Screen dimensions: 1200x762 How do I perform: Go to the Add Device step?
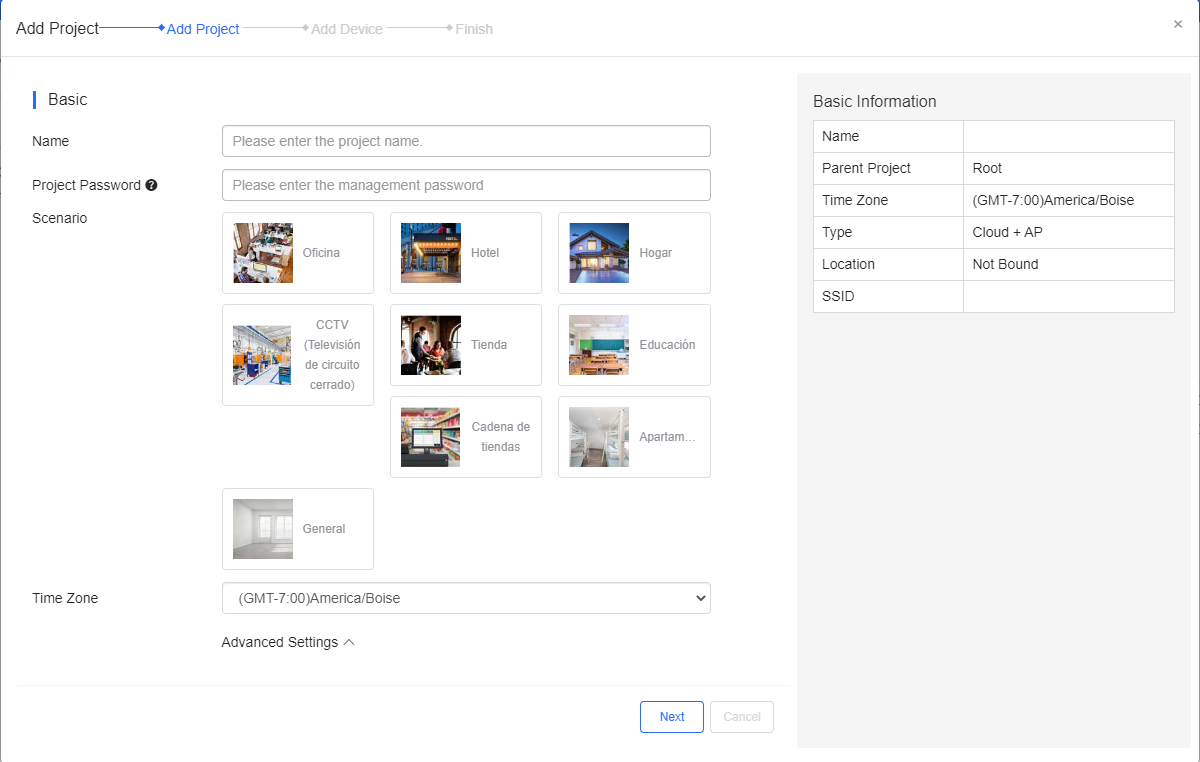point(346,29)
